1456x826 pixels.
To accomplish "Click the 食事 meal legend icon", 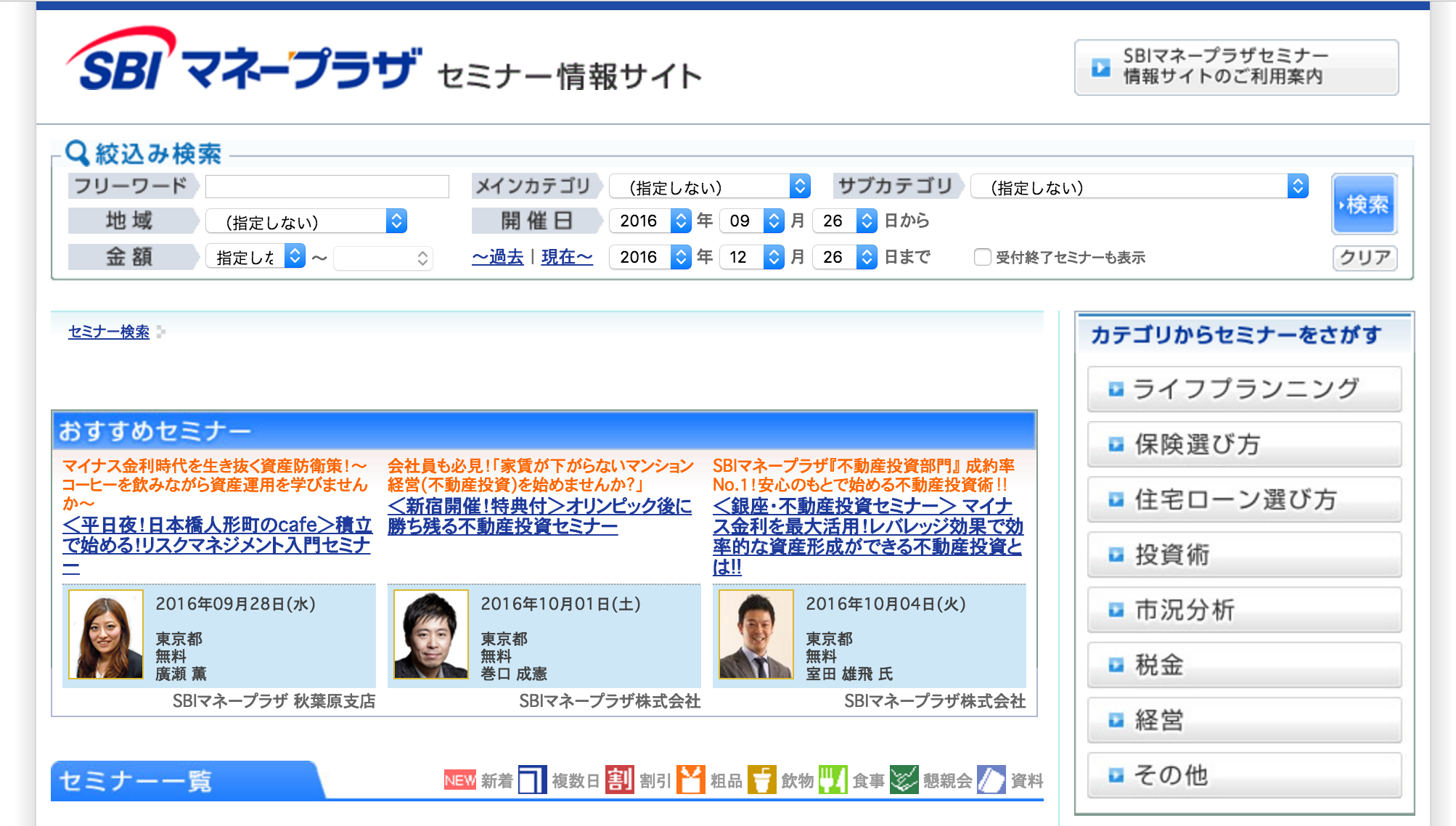I will [833, 780].
